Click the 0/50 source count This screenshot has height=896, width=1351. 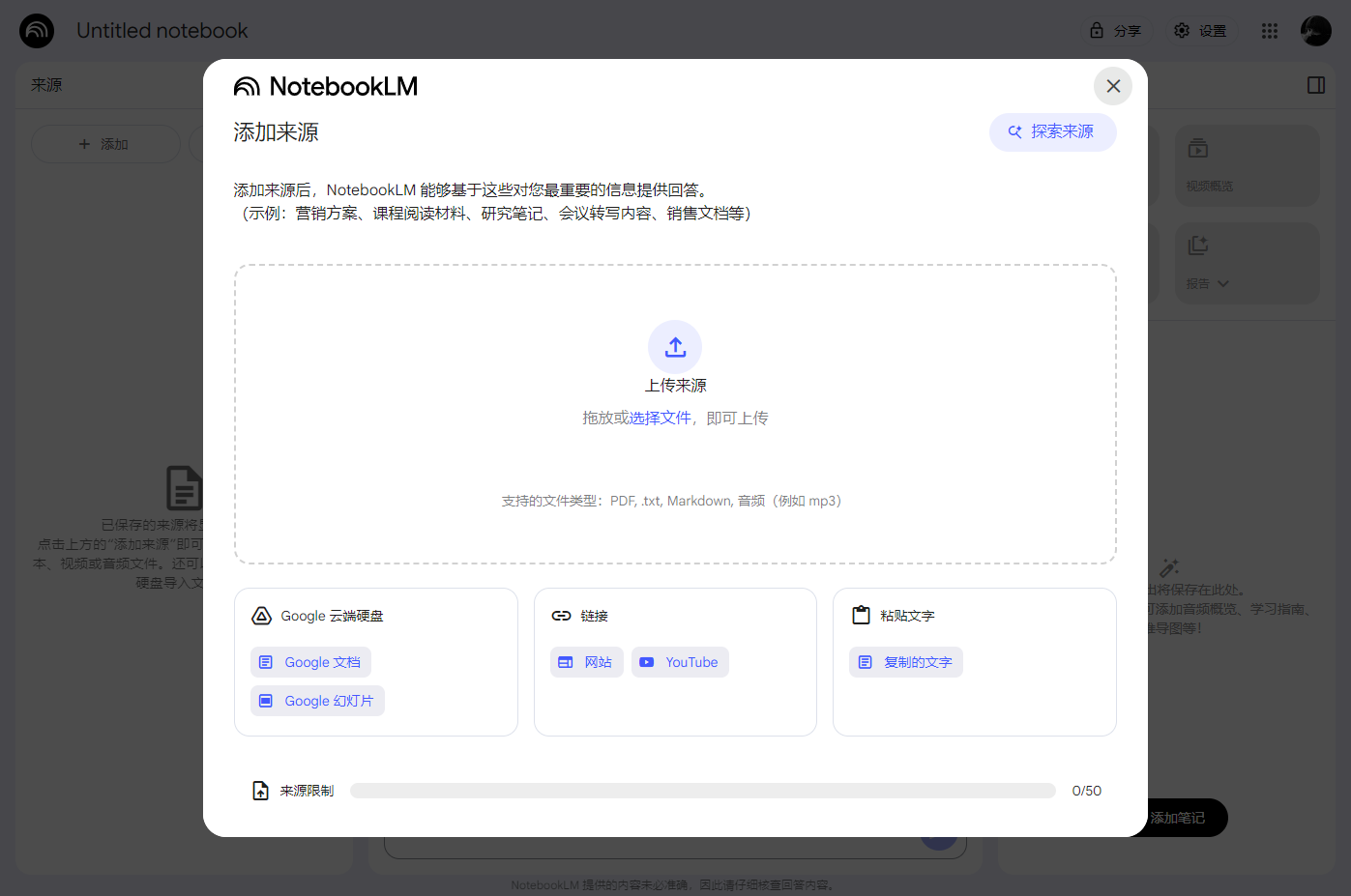tap(1087, 791)
